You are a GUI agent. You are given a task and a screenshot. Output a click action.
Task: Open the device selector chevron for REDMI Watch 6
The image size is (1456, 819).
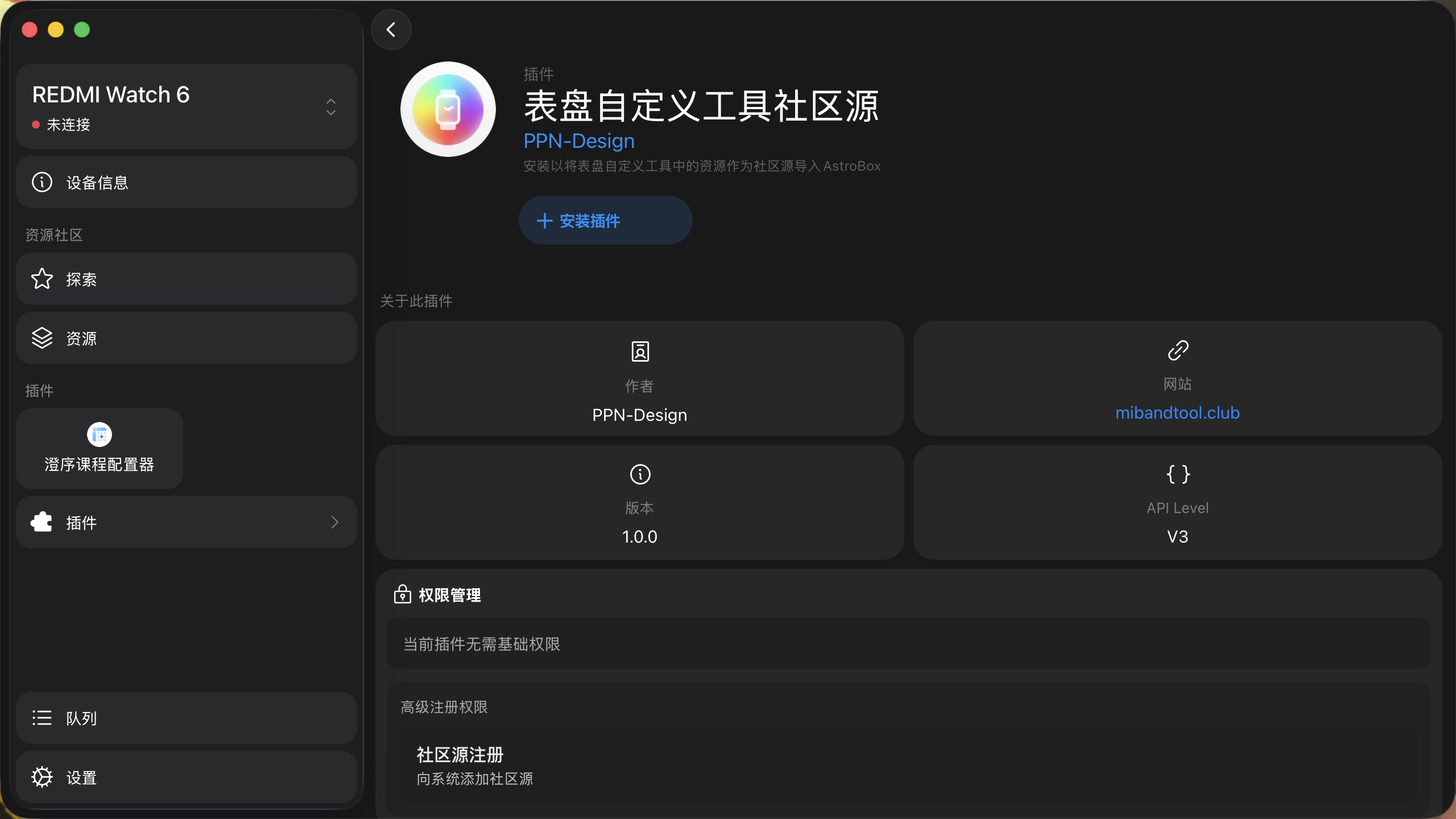(331, 107)
